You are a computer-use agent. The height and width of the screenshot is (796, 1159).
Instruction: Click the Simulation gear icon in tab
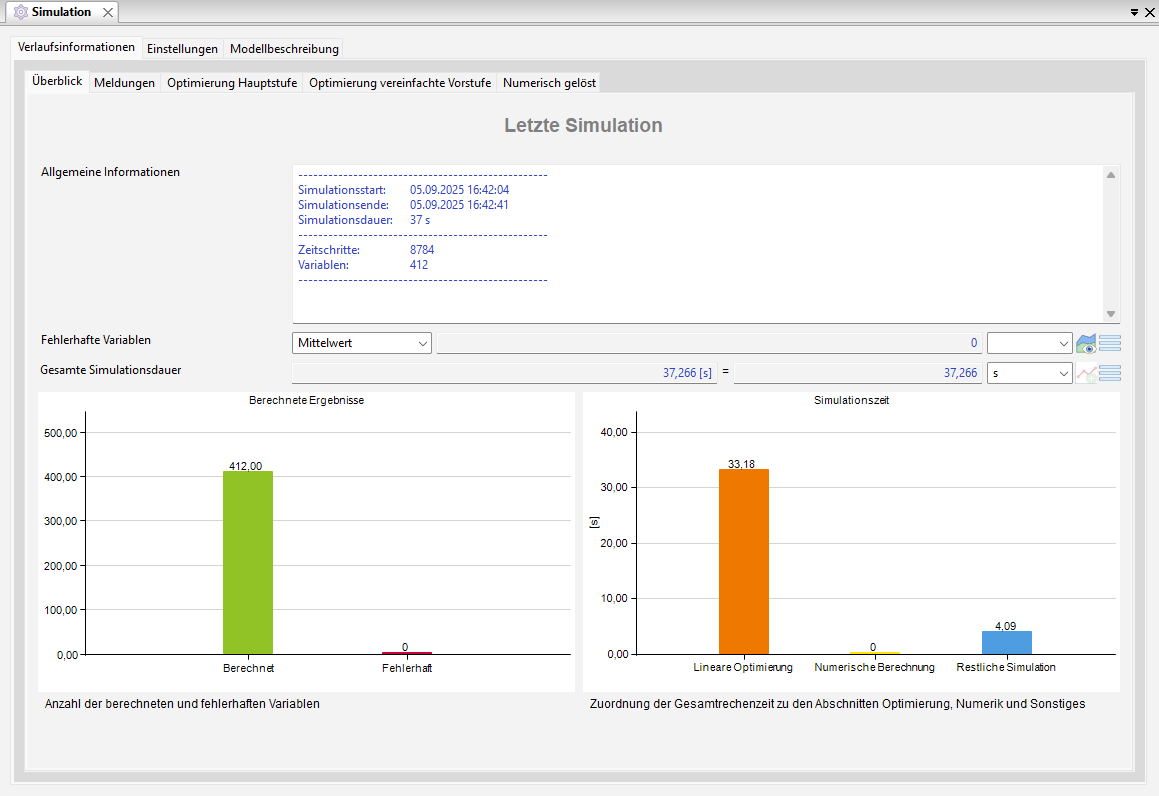20,12
